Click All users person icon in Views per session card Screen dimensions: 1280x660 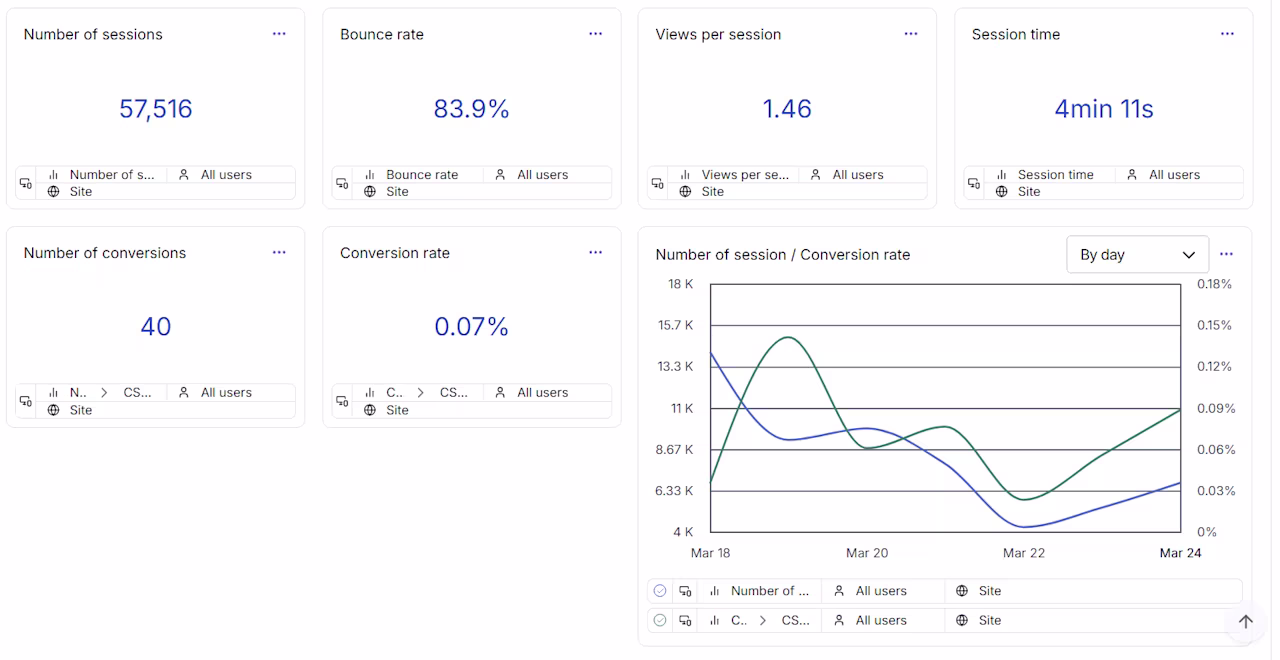pos(816,174)
